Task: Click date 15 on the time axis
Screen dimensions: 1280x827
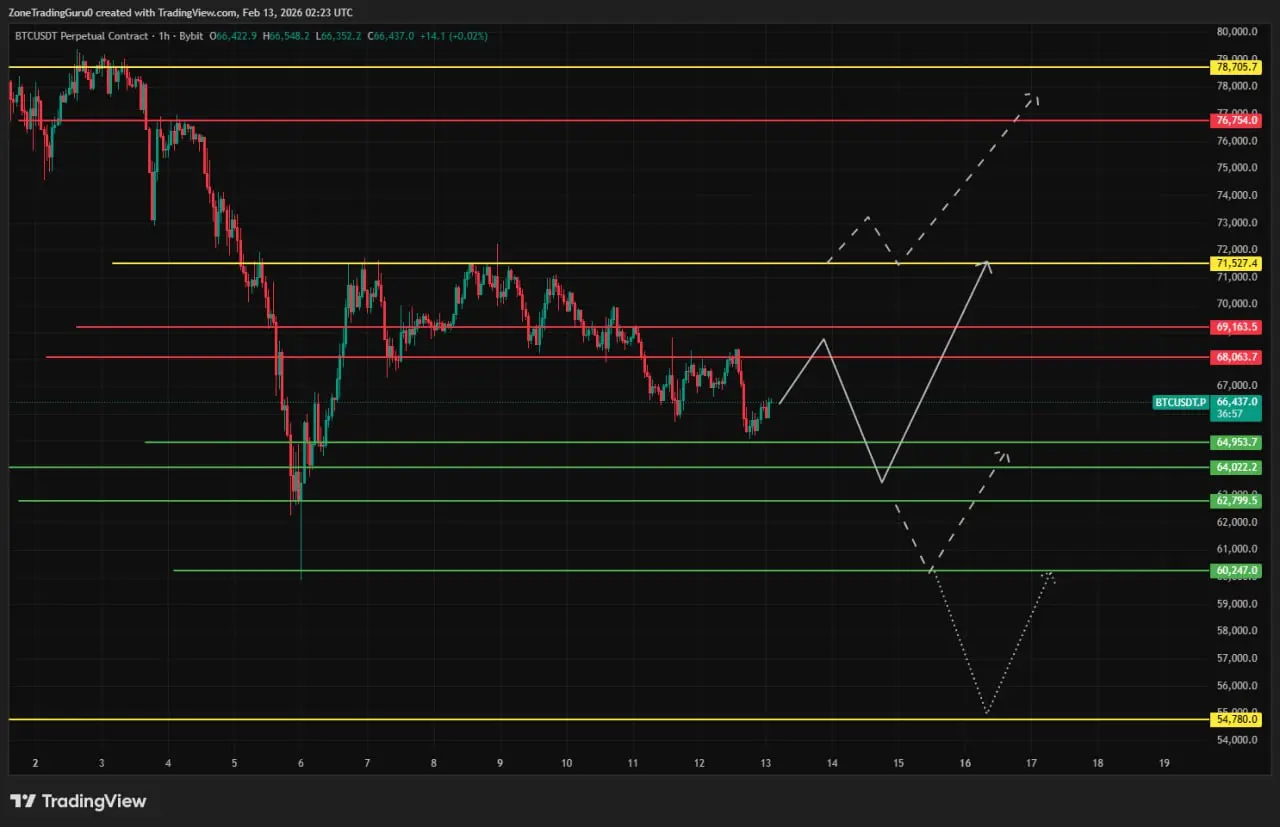Action: tap(898, 763)
